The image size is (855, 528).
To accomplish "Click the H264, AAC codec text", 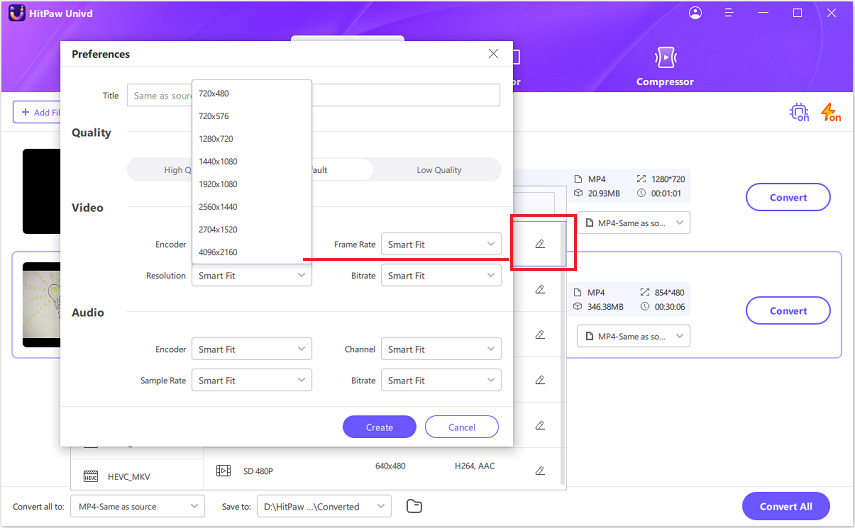I will [474, 466].
